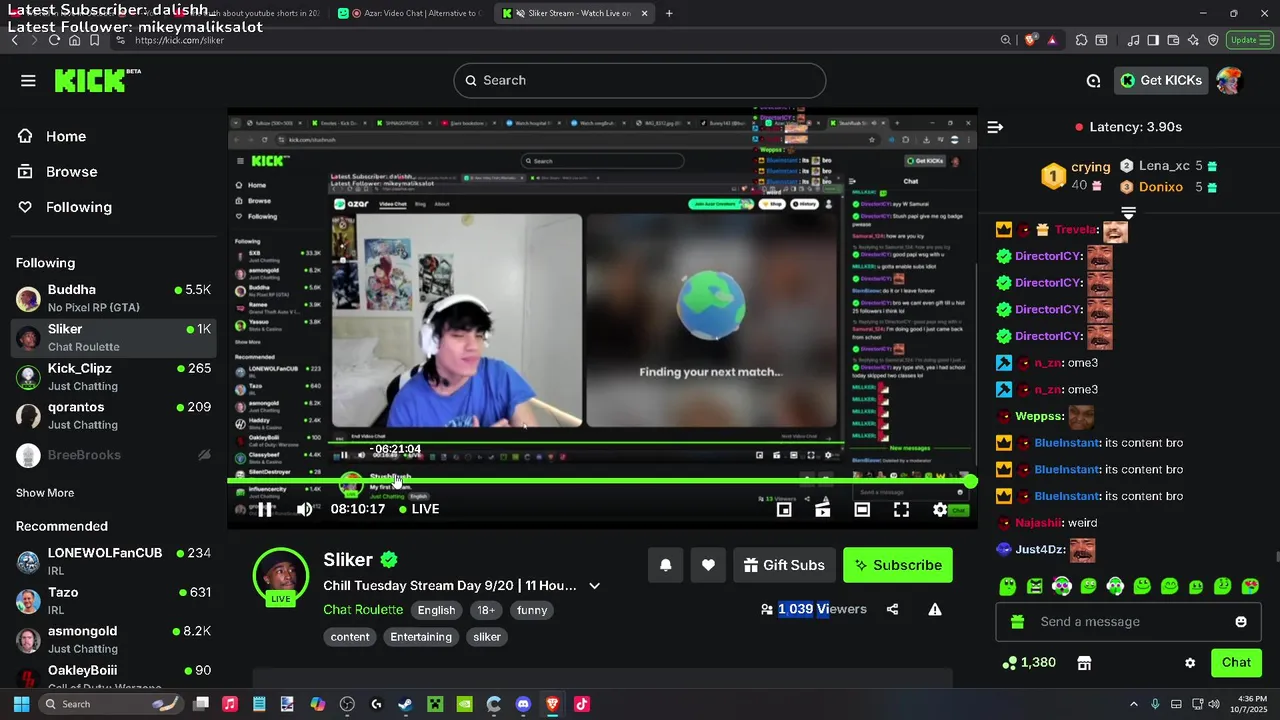Open the KICKs shop icon

point(1084,663)
